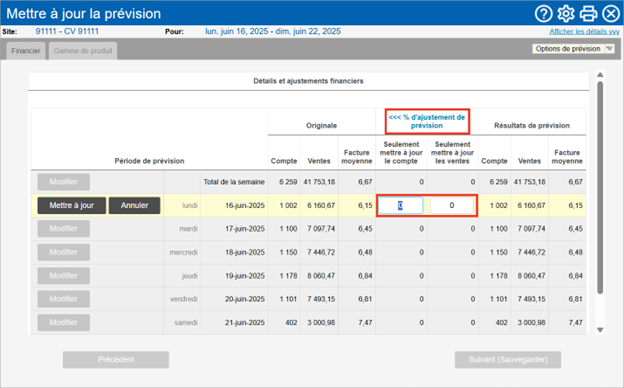Click the scrollbar down arrow
Screen dimensions: 624x388
pos(600,330)
